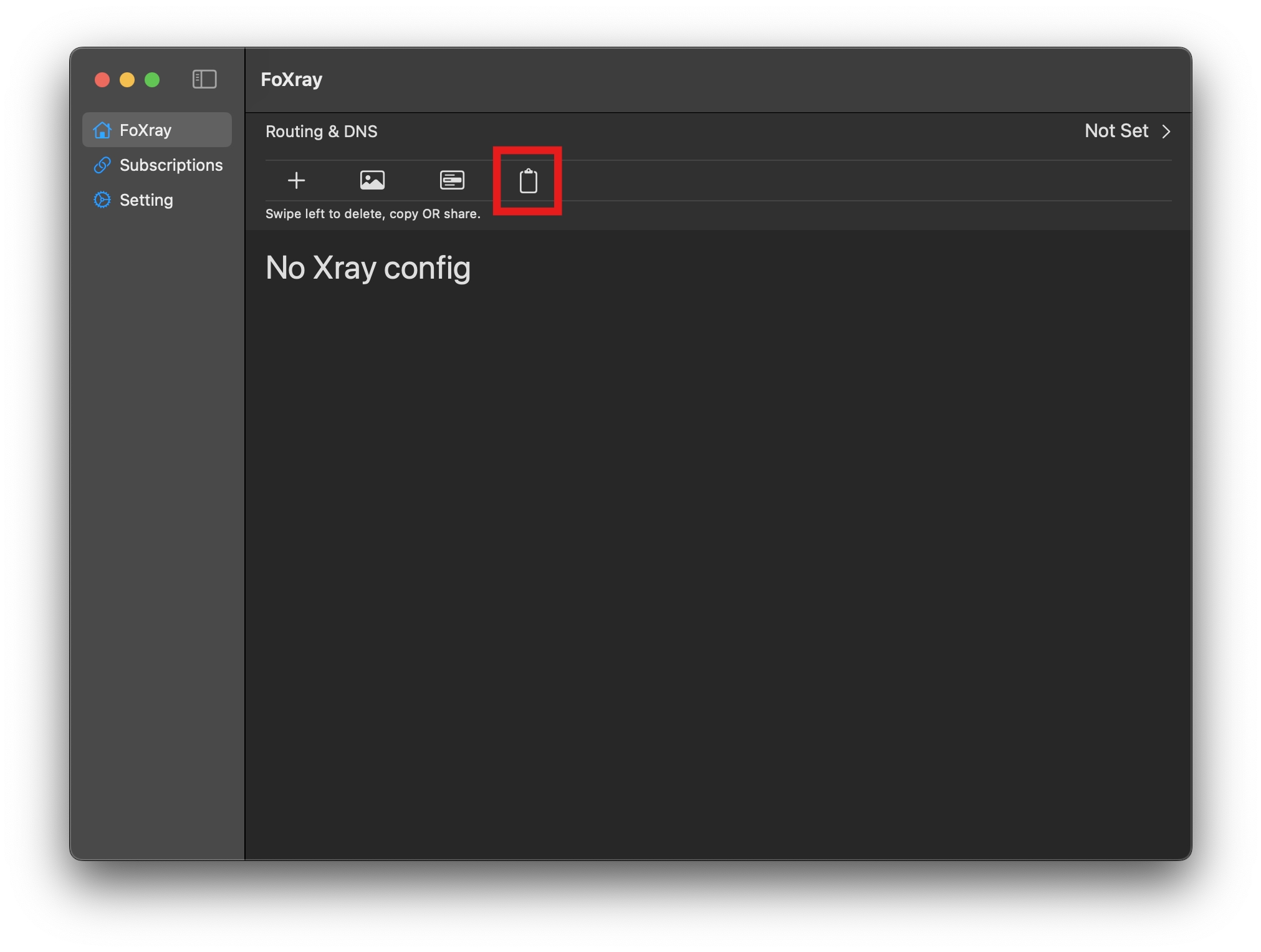The height and width of the screenshot is (952, 1261).
Task: Open the Setting sidebar page
Action: [146, 200]
